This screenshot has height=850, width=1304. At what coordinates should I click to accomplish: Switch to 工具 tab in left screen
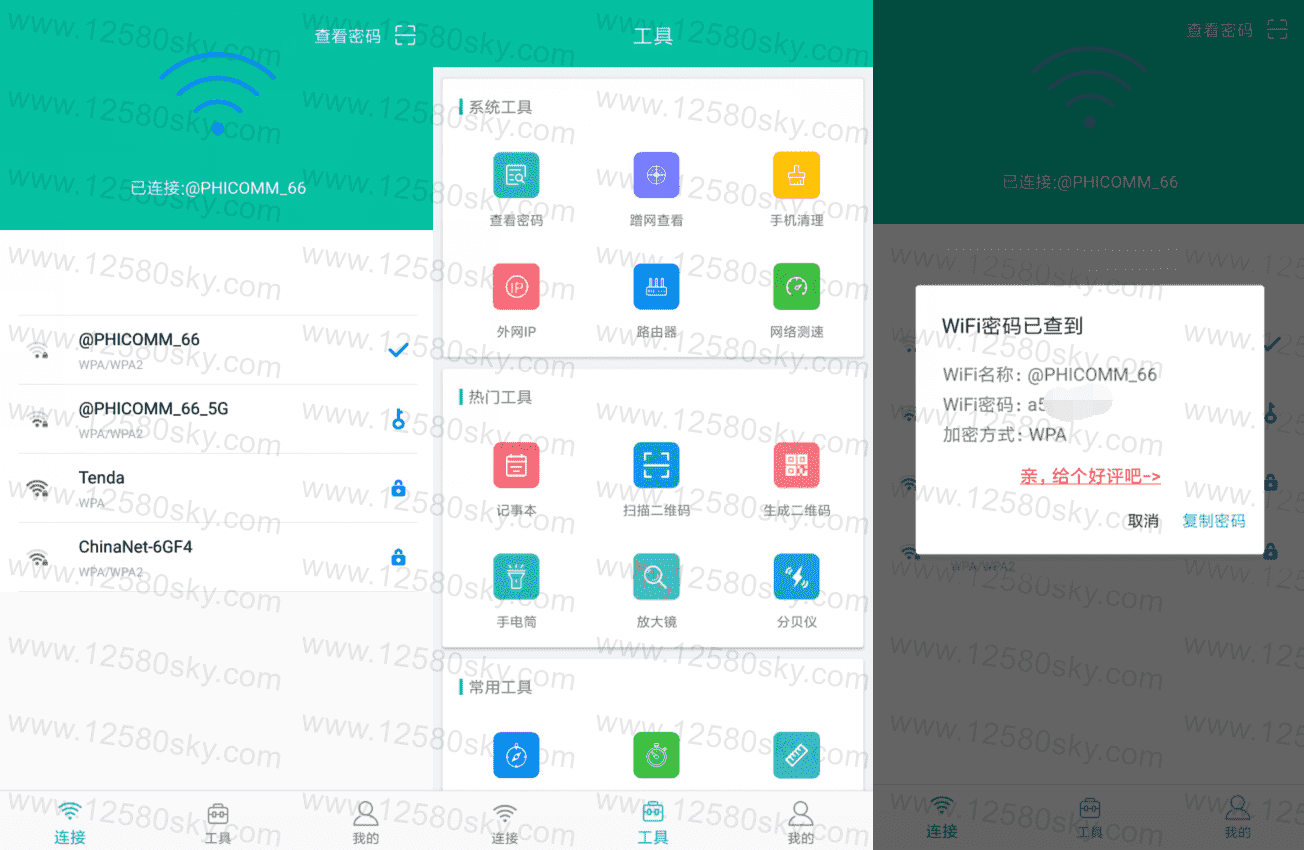coord(218,822)
